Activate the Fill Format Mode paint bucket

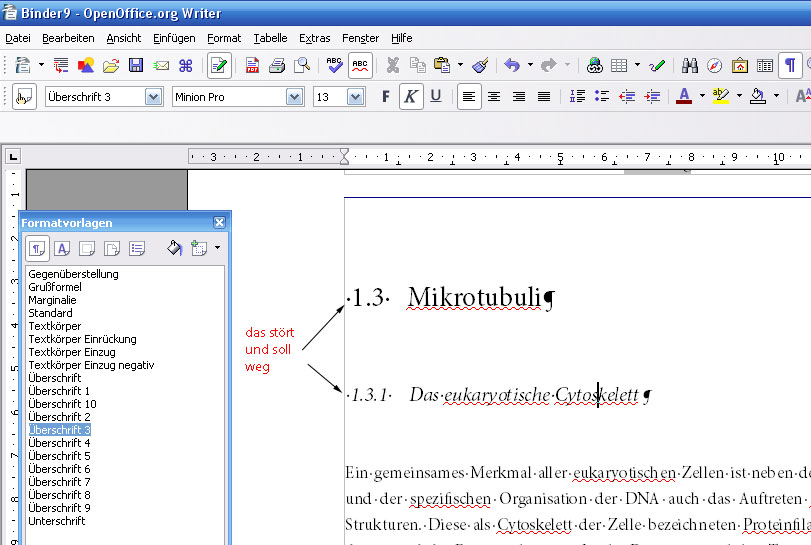(174, 248)
